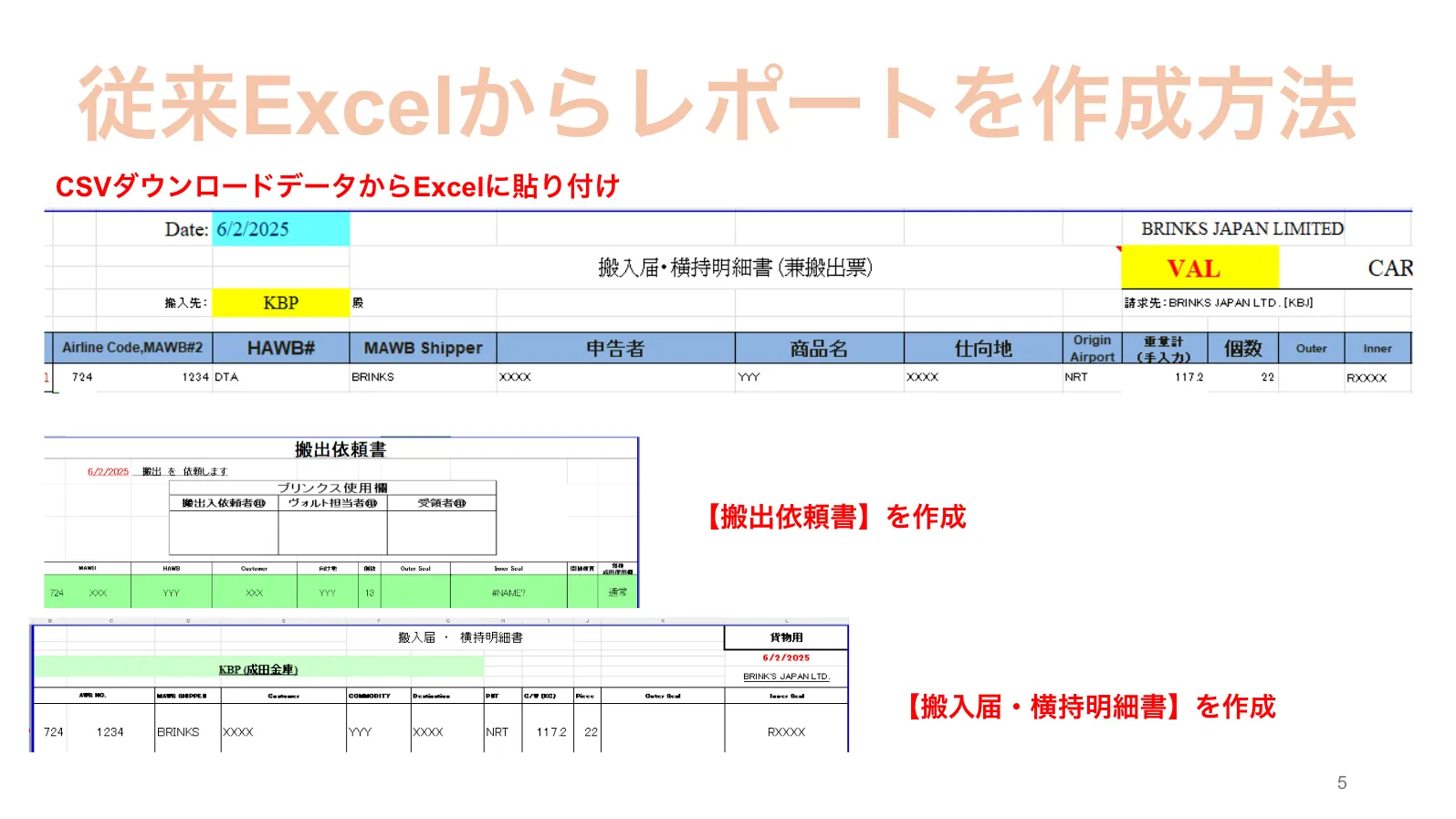Select the 申告者 column header
Viewport: 1456px width, 819px height.
coord(615,348)
